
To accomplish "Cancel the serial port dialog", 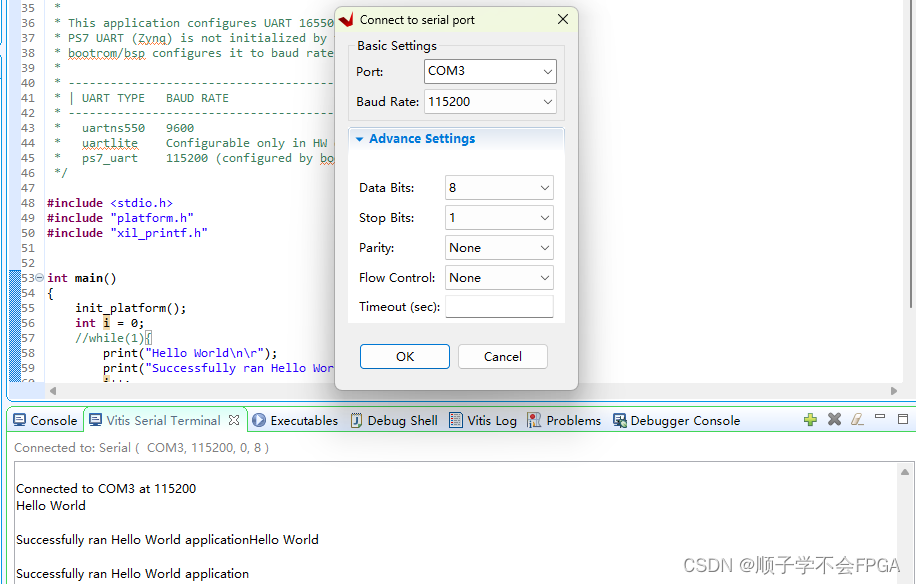I will click(502, 357).
